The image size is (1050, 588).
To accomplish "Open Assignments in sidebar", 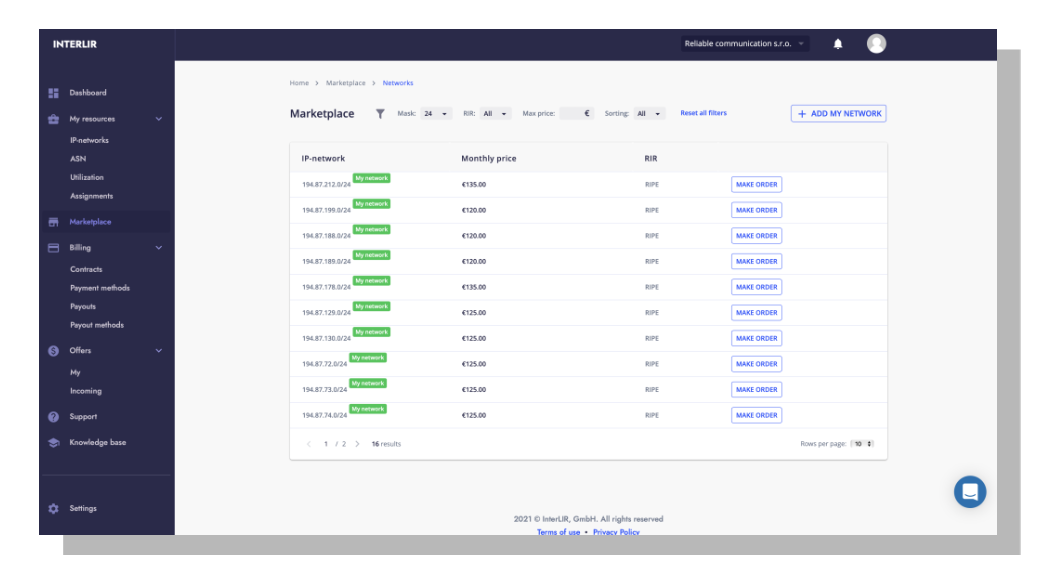I will pos(91,196).
